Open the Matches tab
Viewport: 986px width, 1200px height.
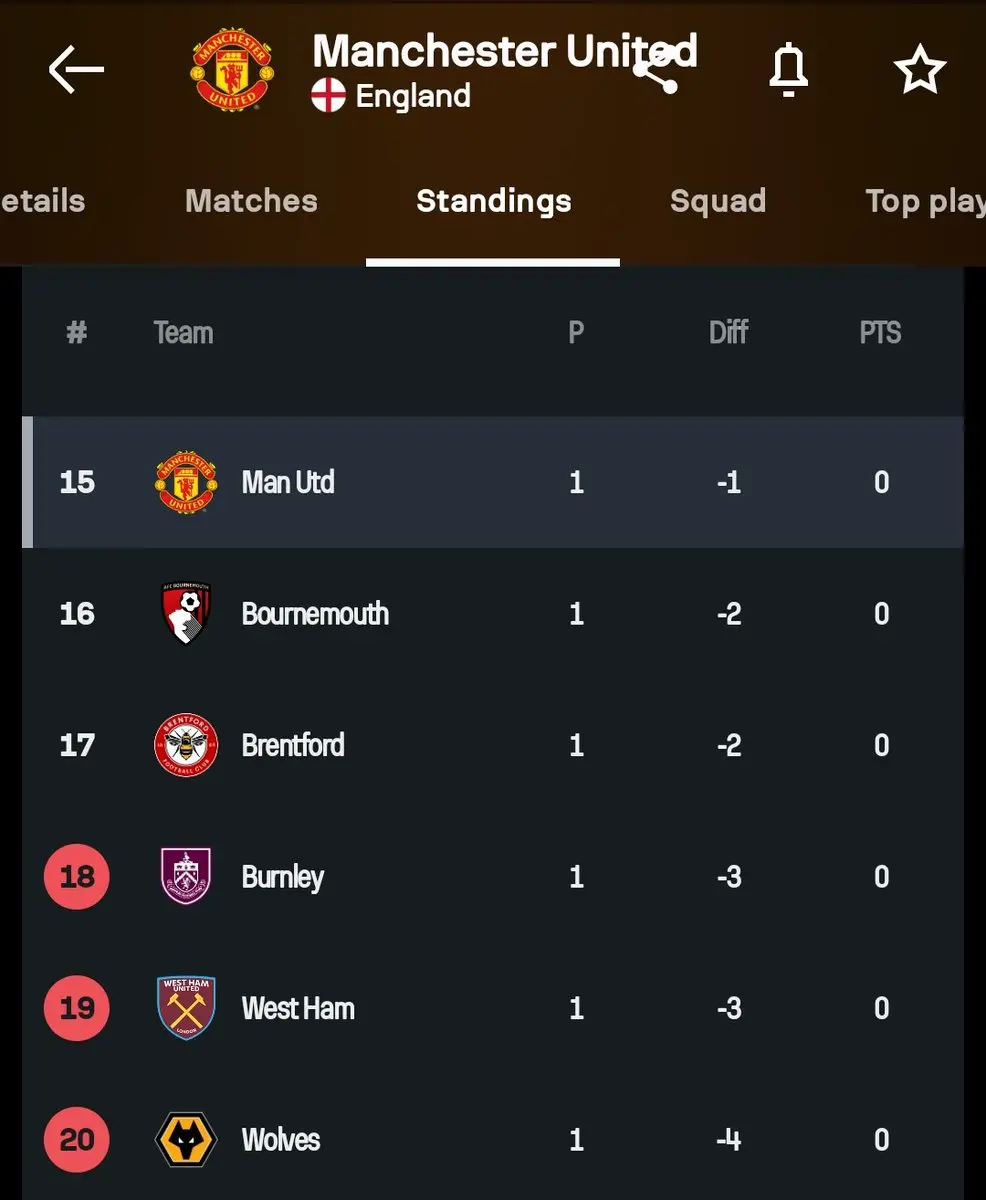251,201
